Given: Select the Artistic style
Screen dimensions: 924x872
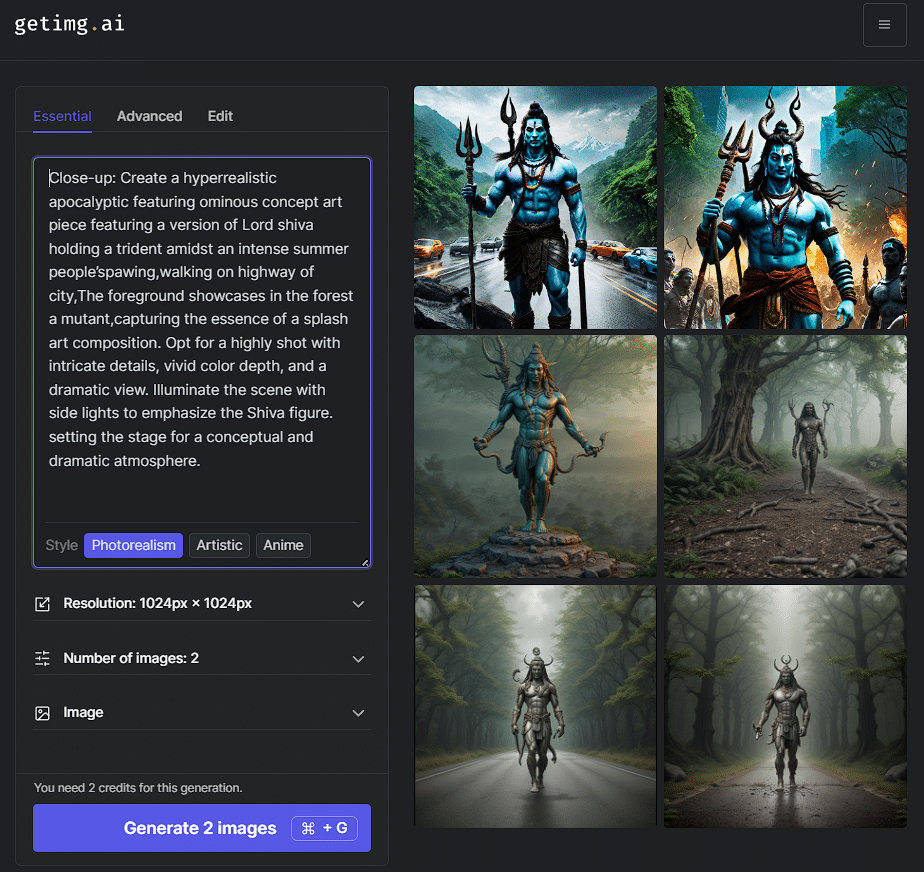Looking at the screenshot, I should coord(219,545).
